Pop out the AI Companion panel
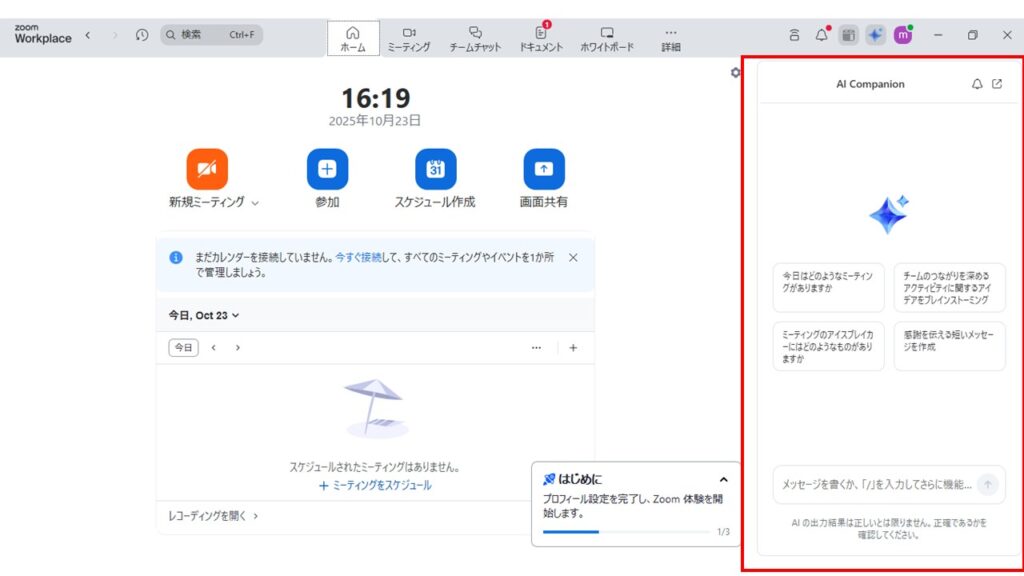1024x576 pixels. click(997, 84)
